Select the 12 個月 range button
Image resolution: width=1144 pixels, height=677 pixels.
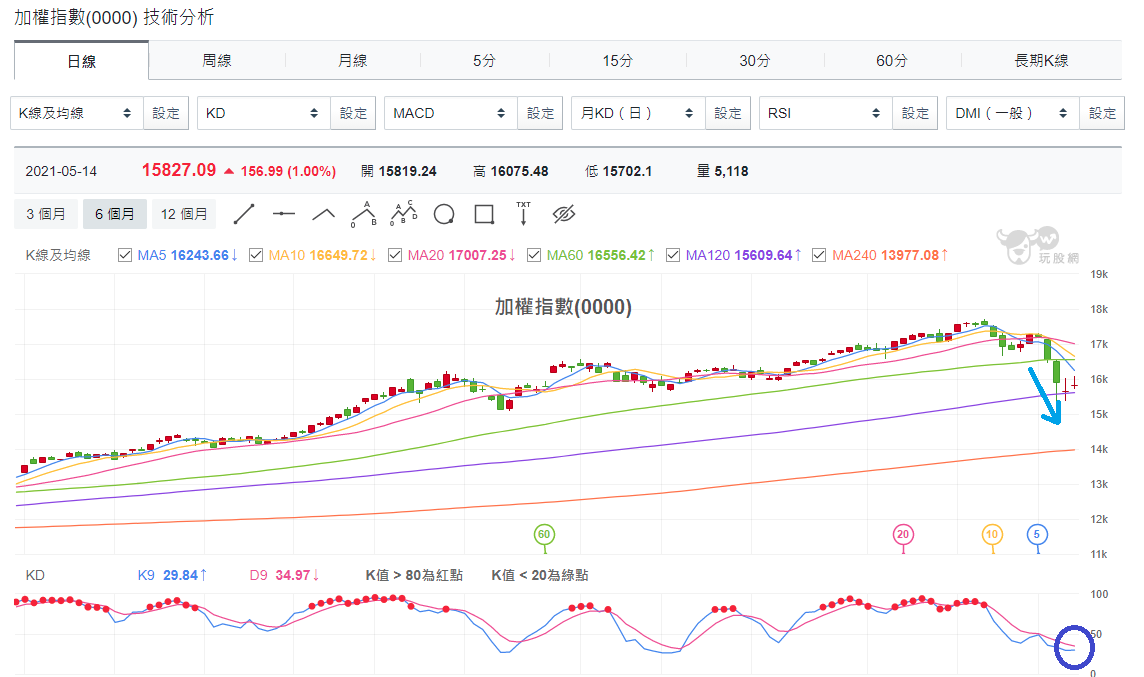click(184, 214)
